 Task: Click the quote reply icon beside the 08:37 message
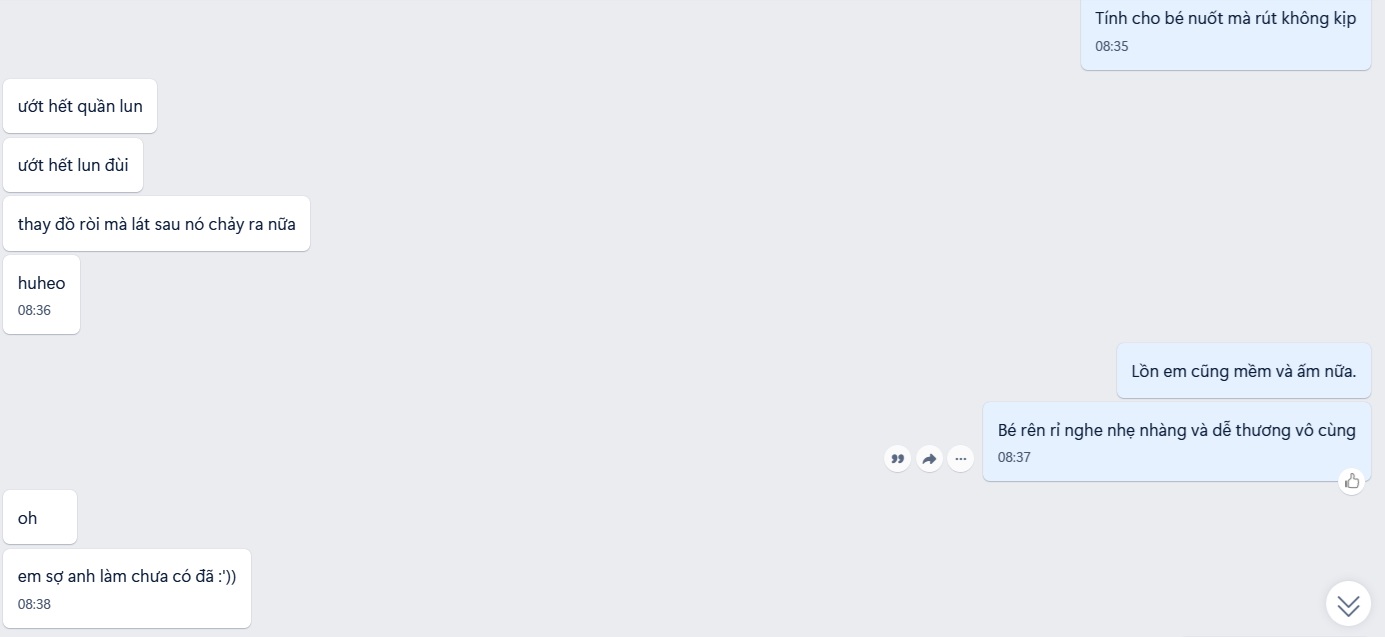pos(897,459)
